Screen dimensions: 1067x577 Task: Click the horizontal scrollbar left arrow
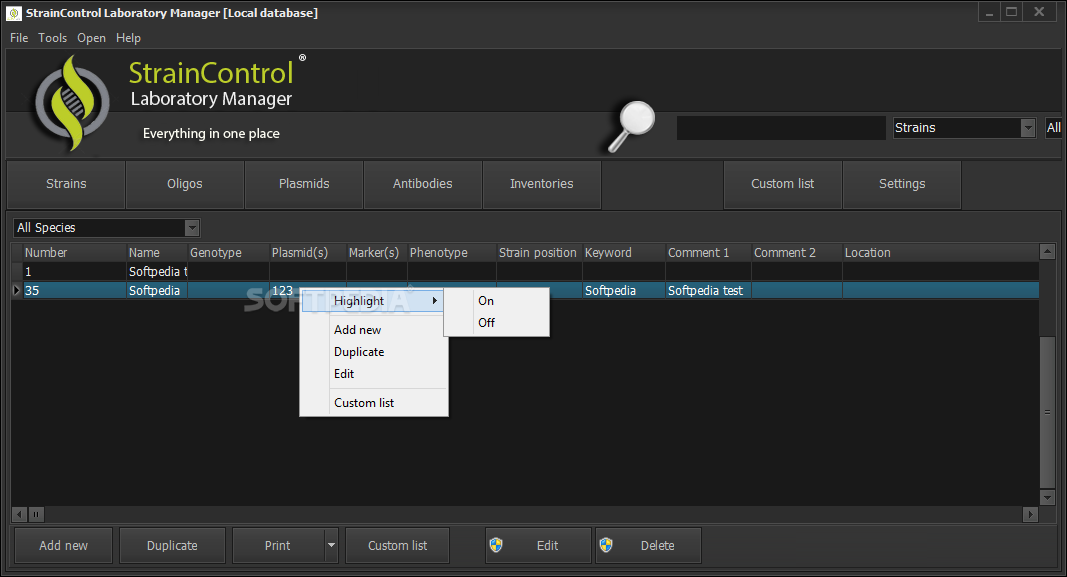click(x=19, y=514)
